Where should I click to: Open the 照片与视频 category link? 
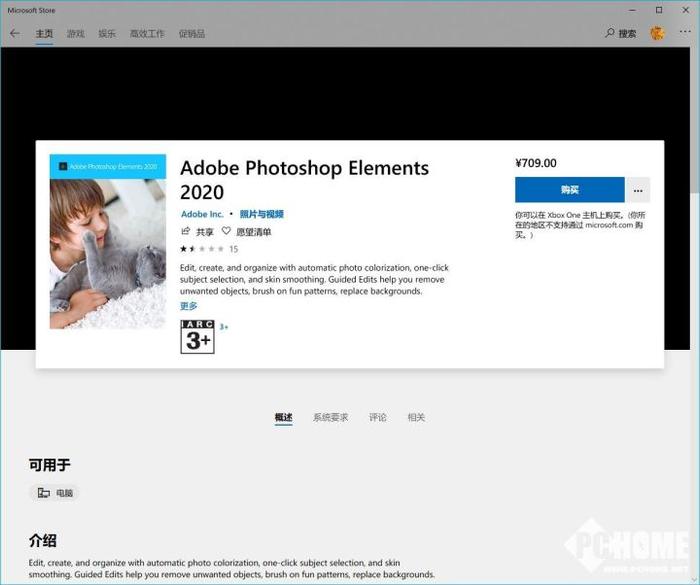point(262,214)
